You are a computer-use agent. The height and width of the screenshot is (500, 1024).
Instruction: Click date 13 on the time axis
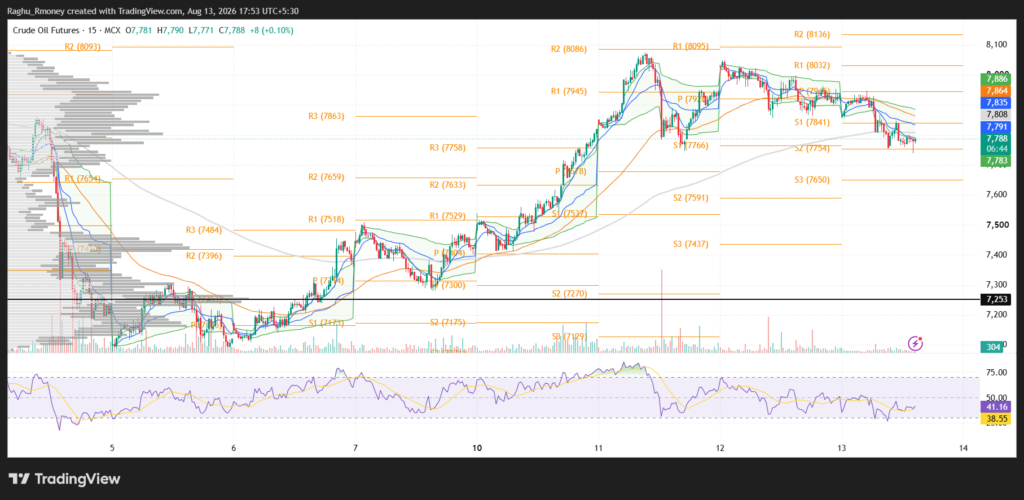click(841, 447)
